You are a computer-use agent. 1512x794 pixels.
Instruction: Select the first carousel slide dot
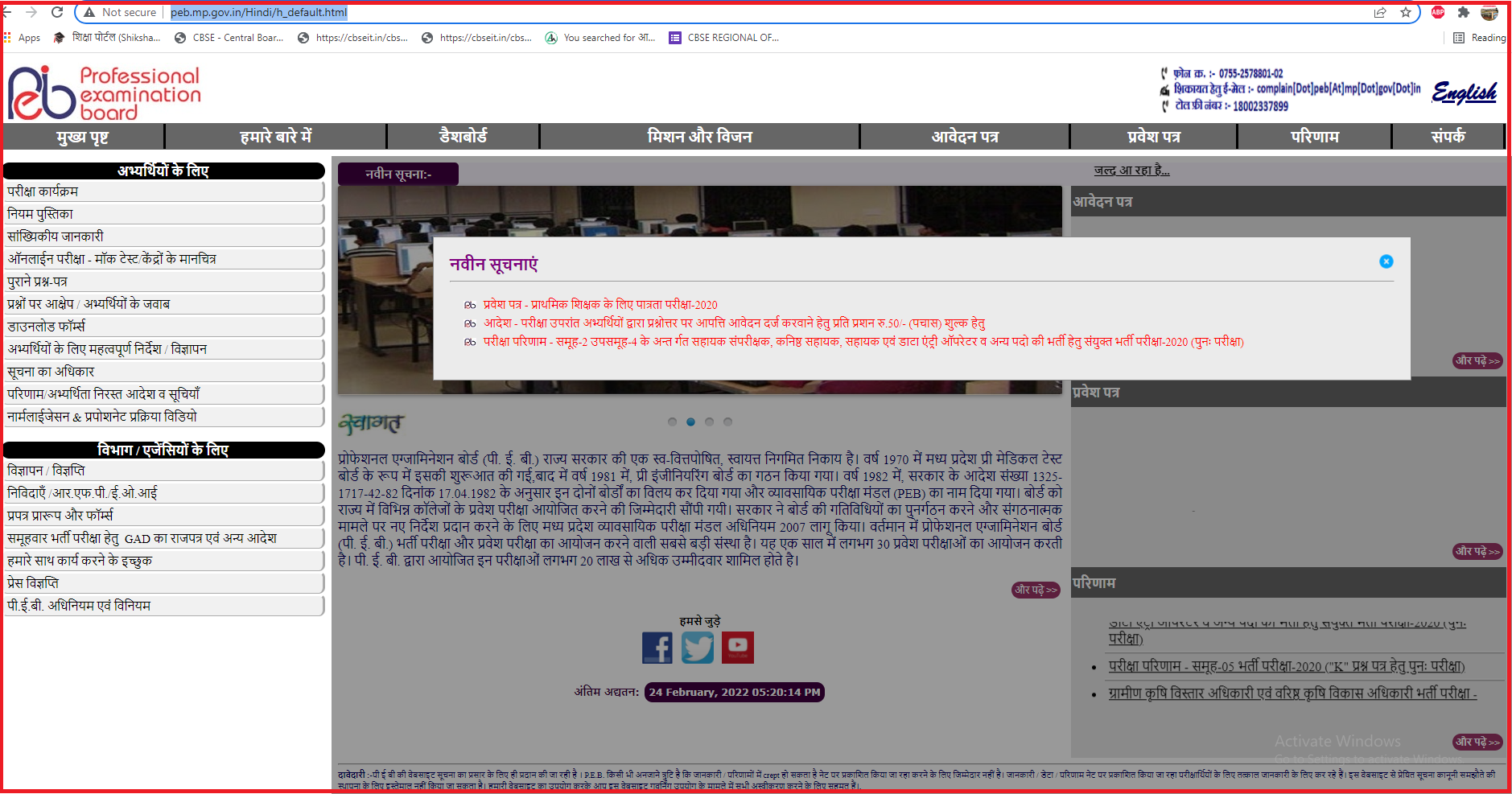672,422
